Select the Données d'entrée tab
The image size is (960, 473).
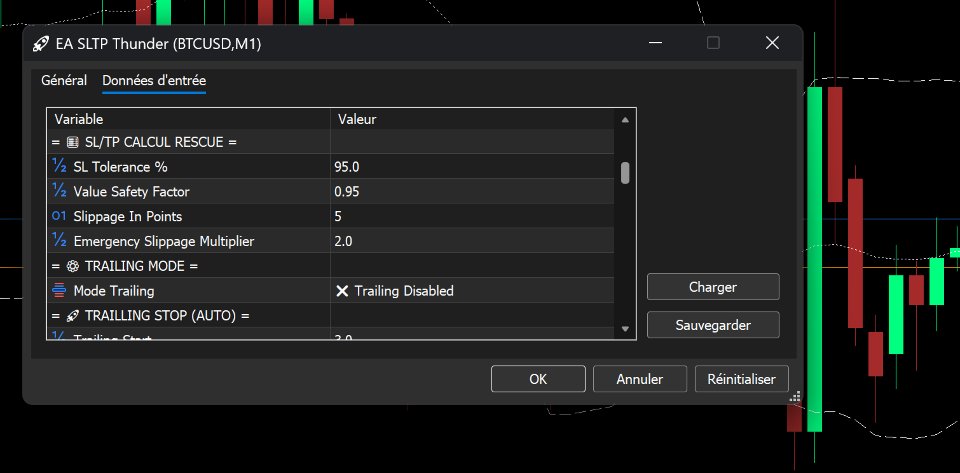(x=154, y=80)
